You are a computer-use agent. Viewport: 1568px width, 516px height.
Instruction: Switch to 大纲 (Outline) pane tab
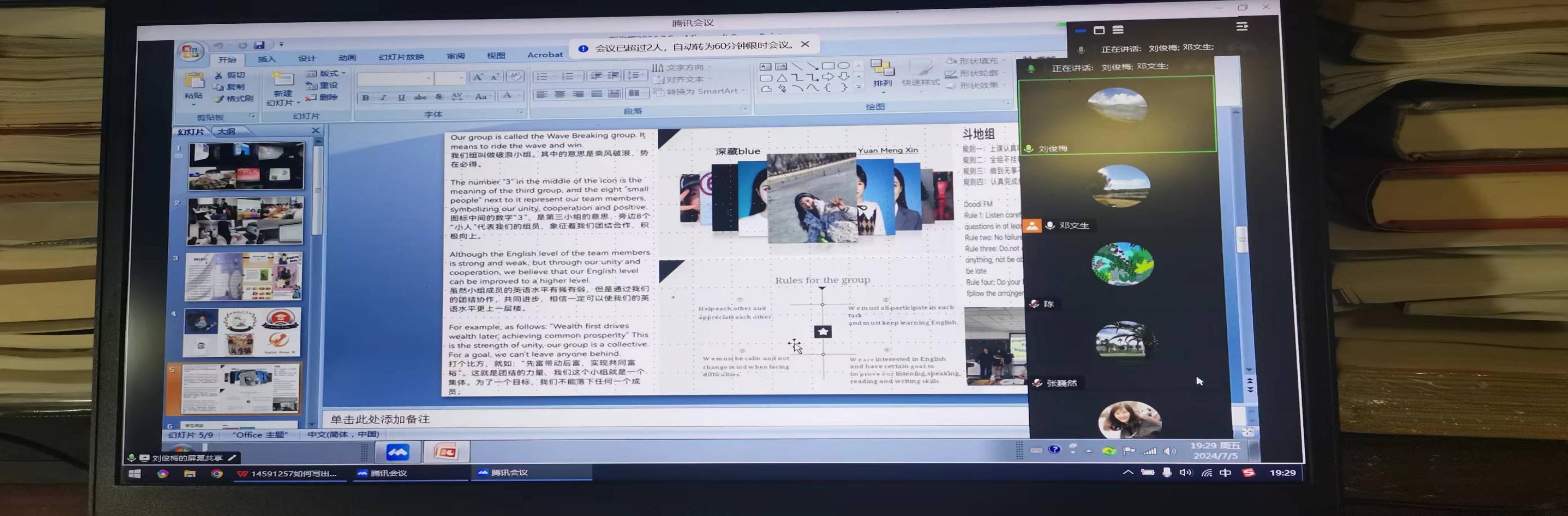click(227, 131)
